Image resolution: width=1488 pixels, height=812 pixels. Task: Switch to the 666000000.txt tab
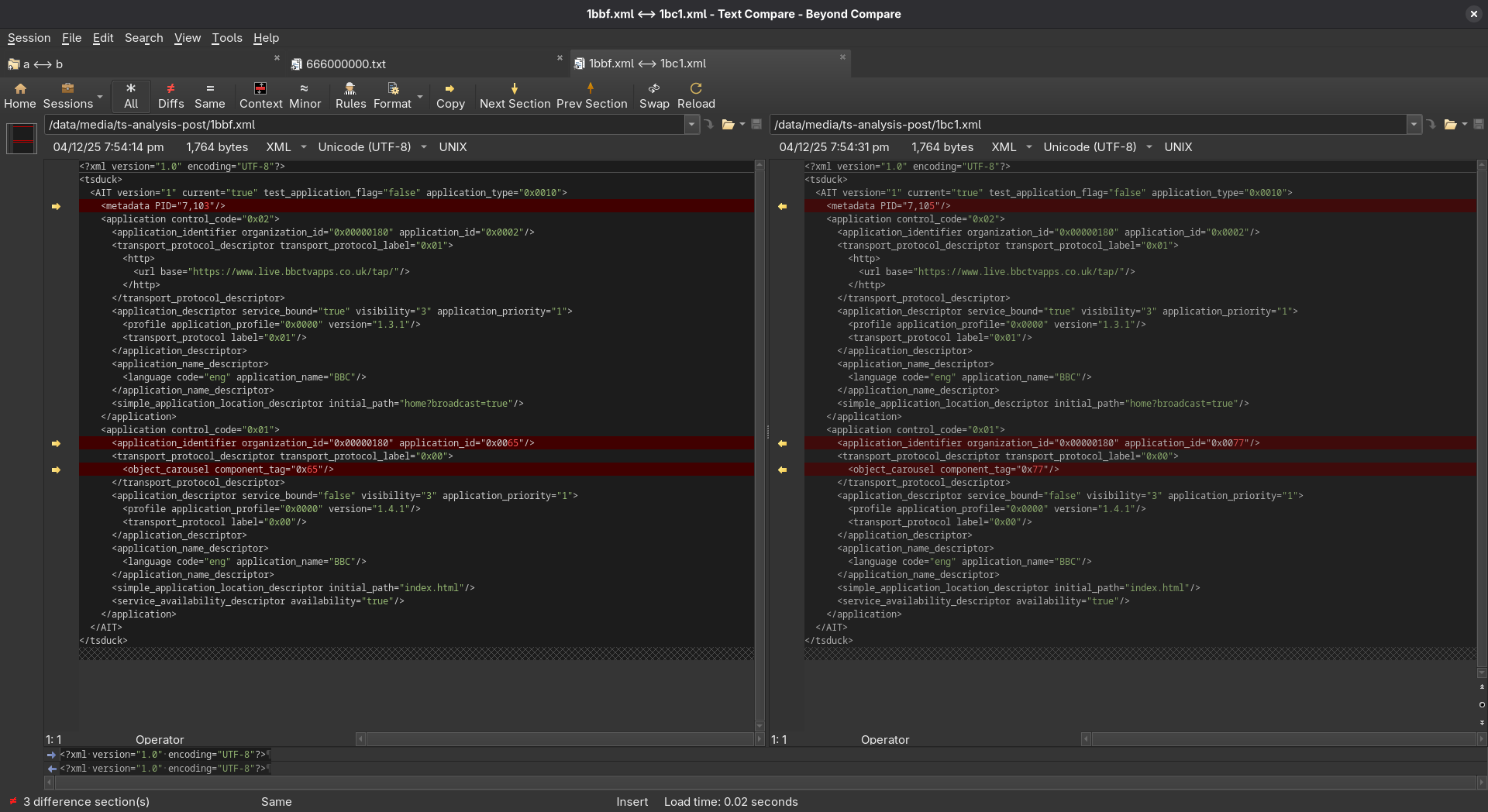pyautogui.click(x=346, y=64)
